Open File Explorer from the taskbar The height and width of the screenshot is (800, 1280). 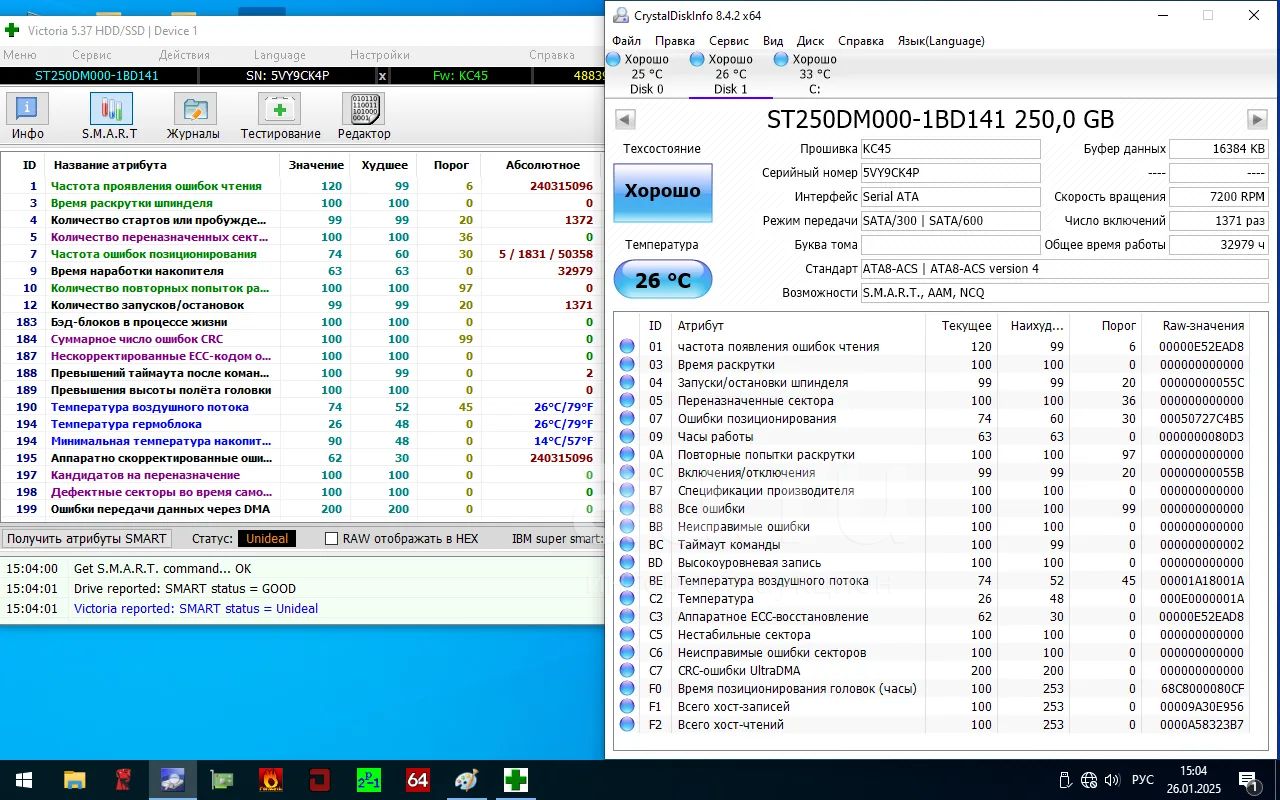pyautogui.click(x=75, y=780)
